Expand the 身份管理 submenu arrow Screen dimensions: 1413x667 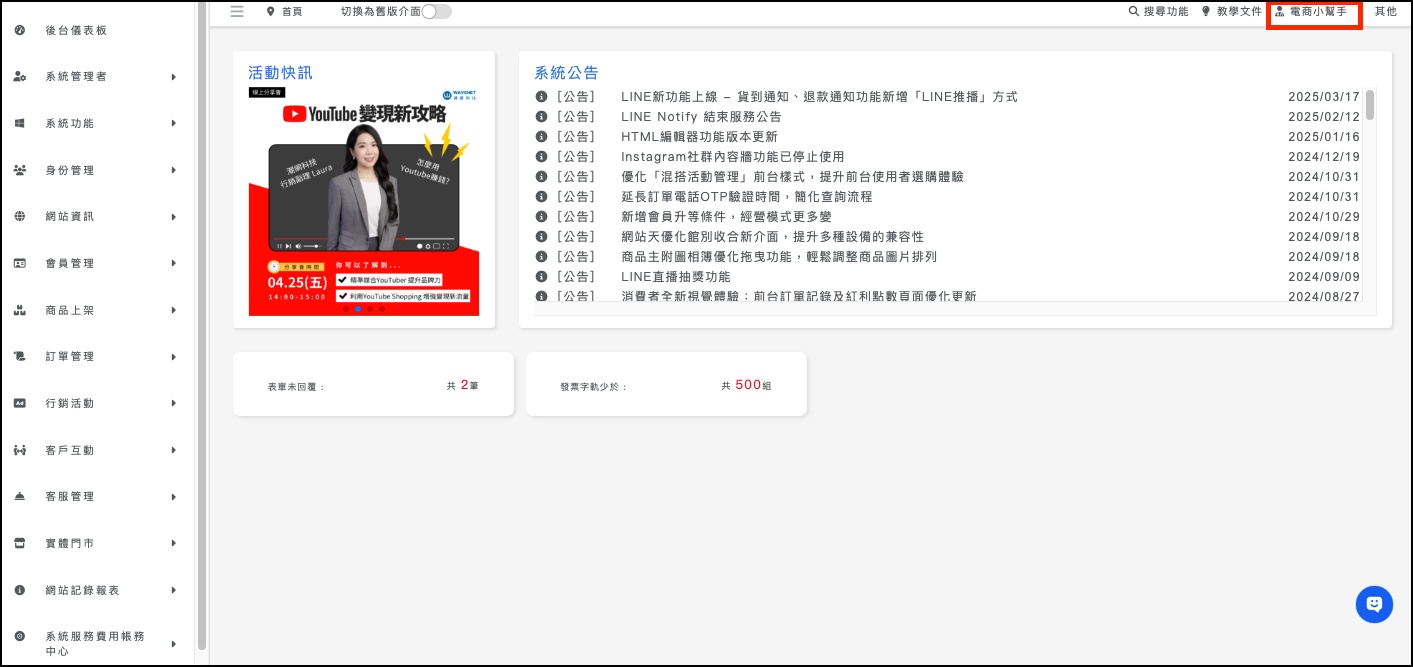click(174, 170)
